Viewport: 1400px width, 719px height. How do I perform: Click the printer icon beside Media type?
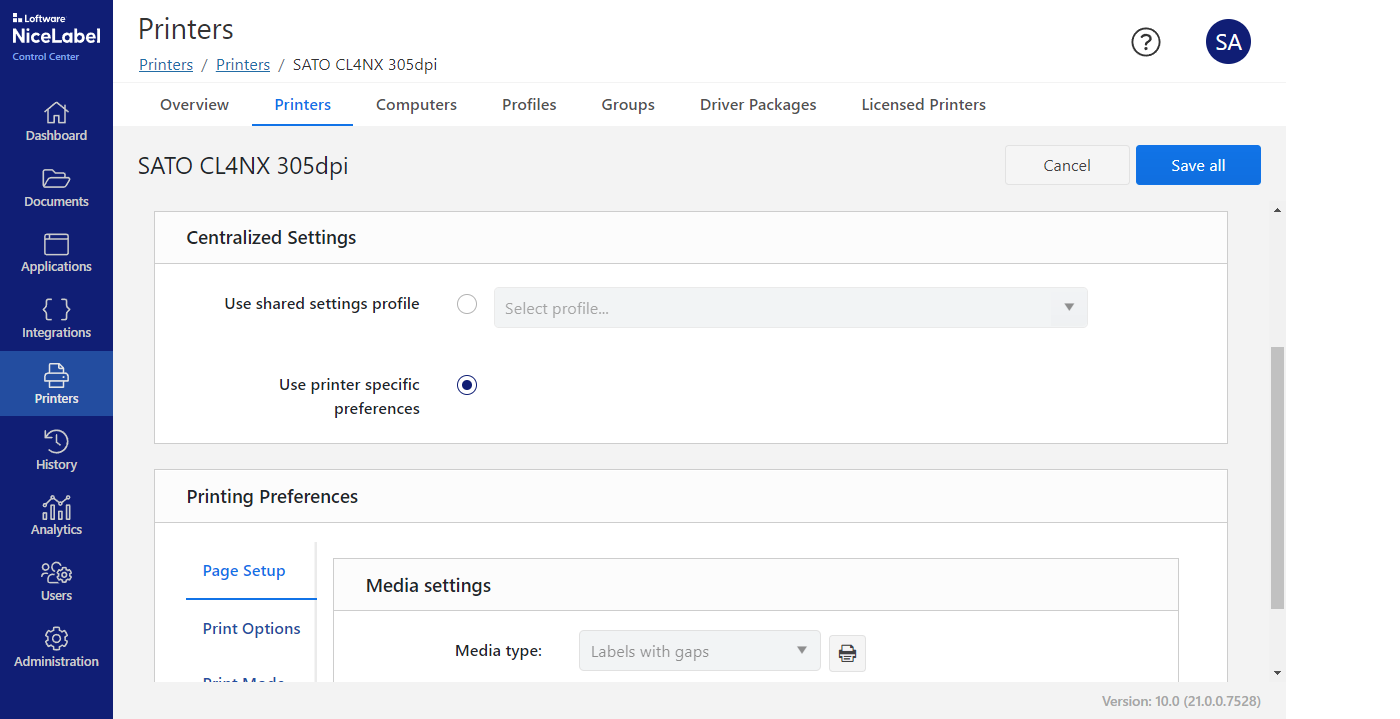coord(847,653)
